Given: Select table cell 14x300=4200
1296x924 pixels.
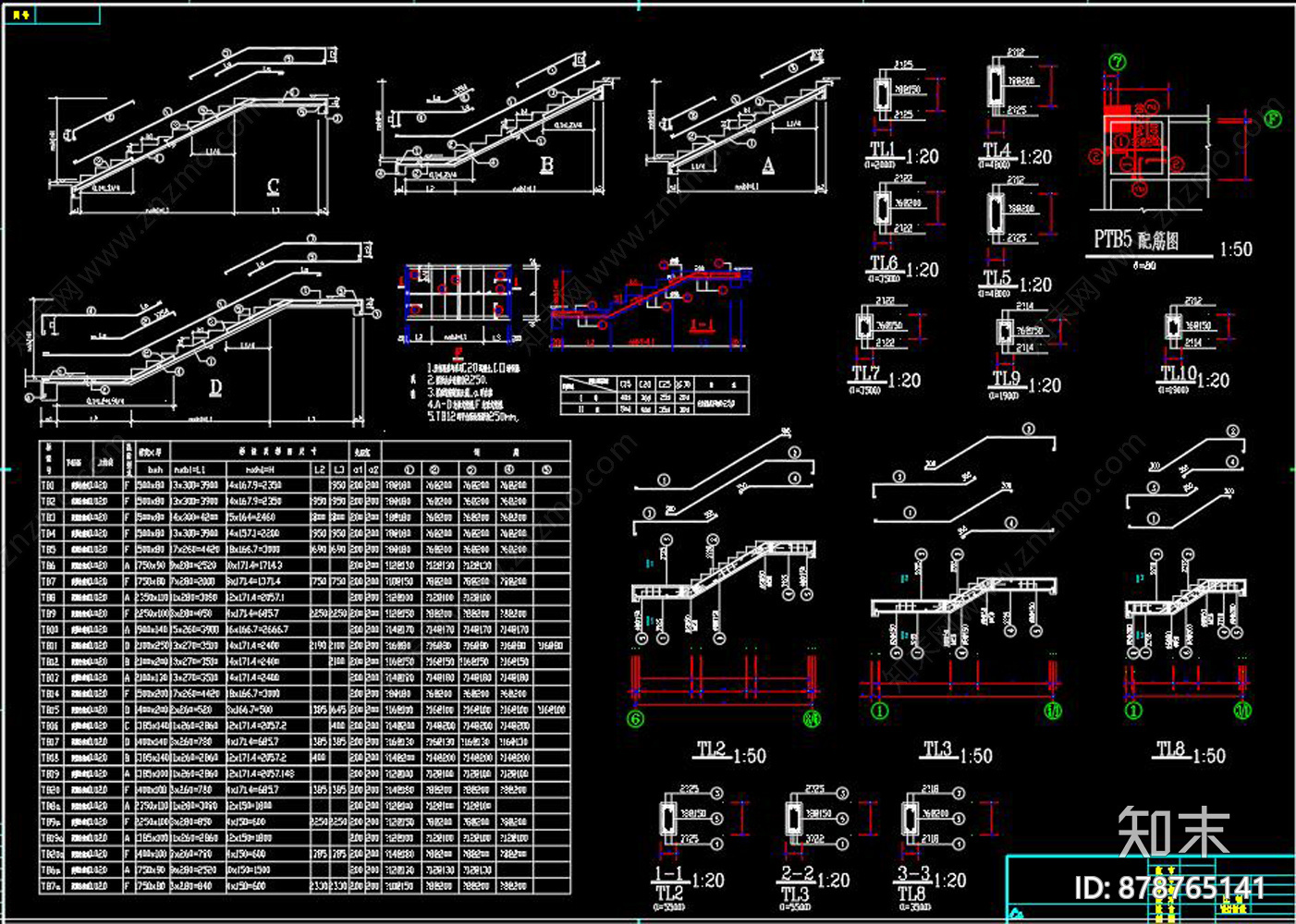Looking at the screenshot, I should [194, 517].
